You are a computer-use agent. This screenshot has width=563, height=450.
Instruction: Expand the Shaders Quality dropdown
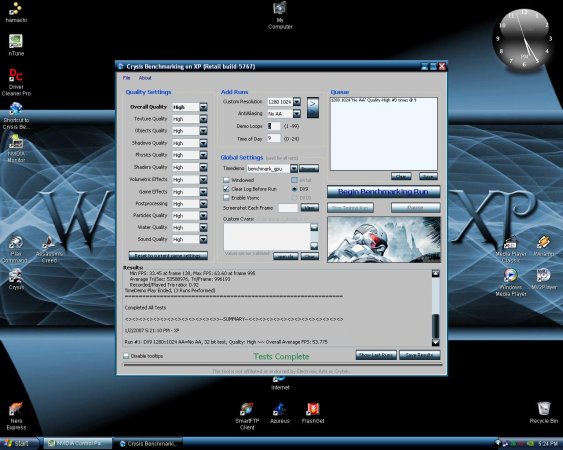coord(203,167)
